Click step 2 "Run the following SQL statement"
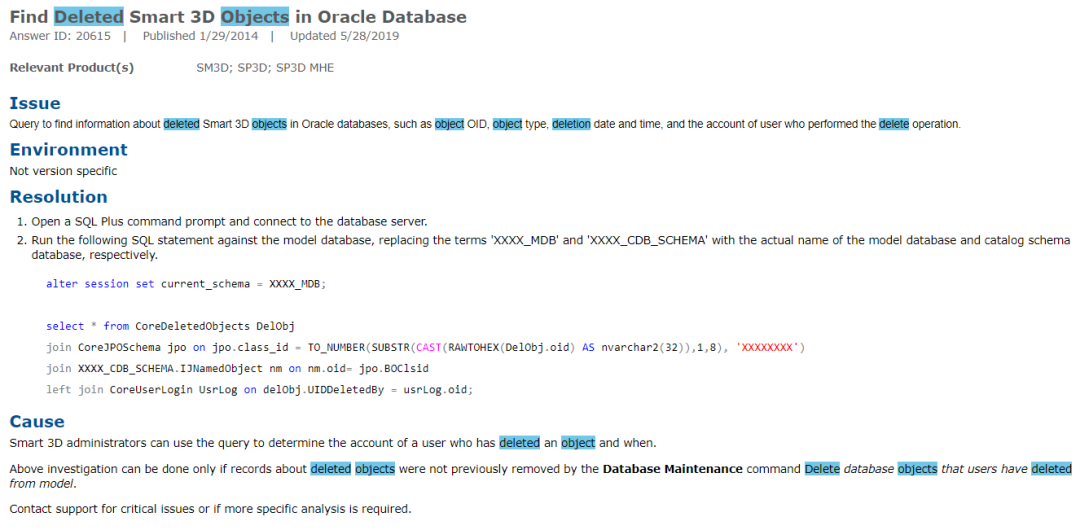Screen dimensions: 1080x530 click(551, 247)
